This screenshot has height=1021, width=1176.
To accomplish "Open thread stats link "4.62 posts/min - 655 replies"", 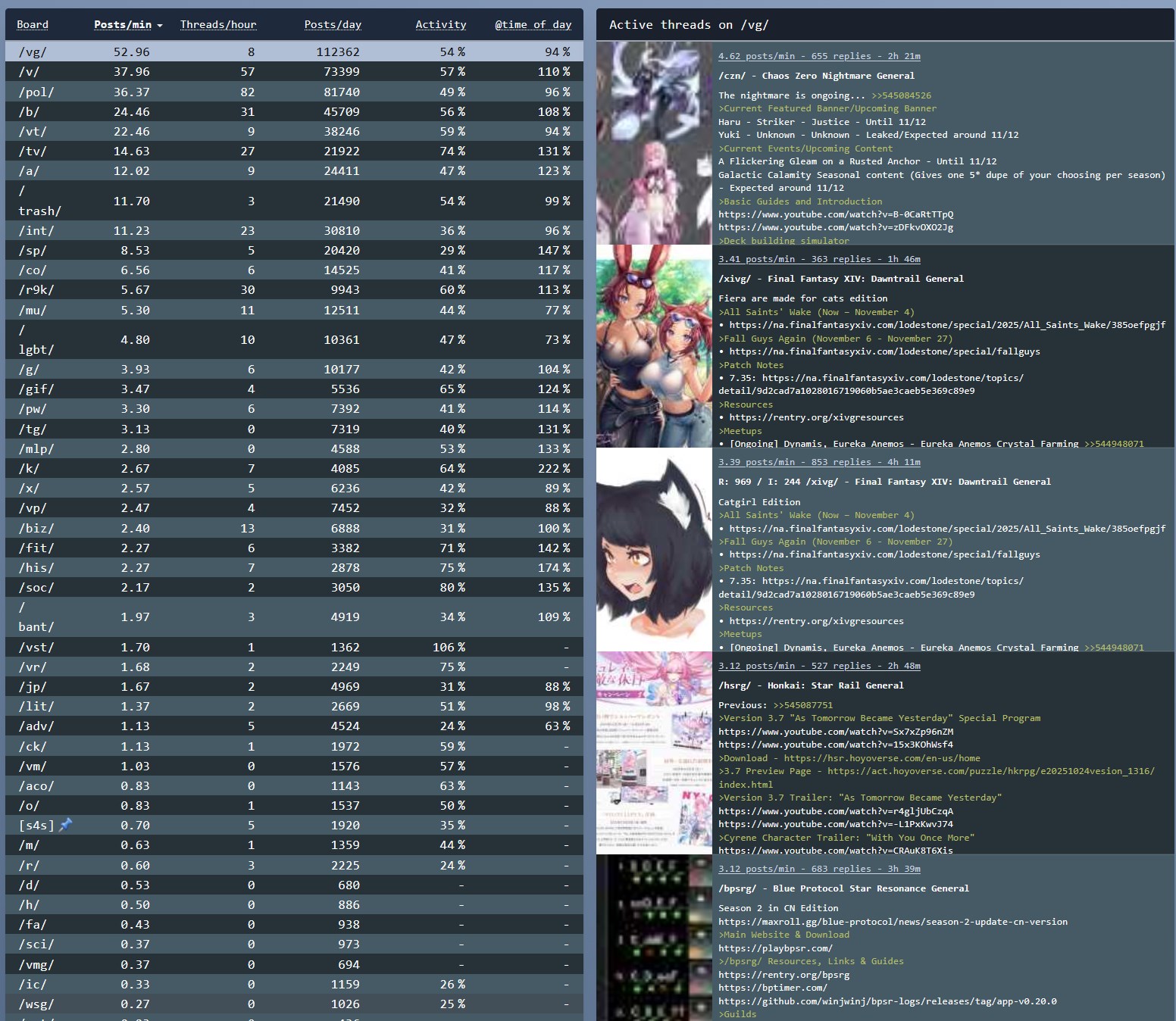I will pyautogui.click(x=819, y=56).
